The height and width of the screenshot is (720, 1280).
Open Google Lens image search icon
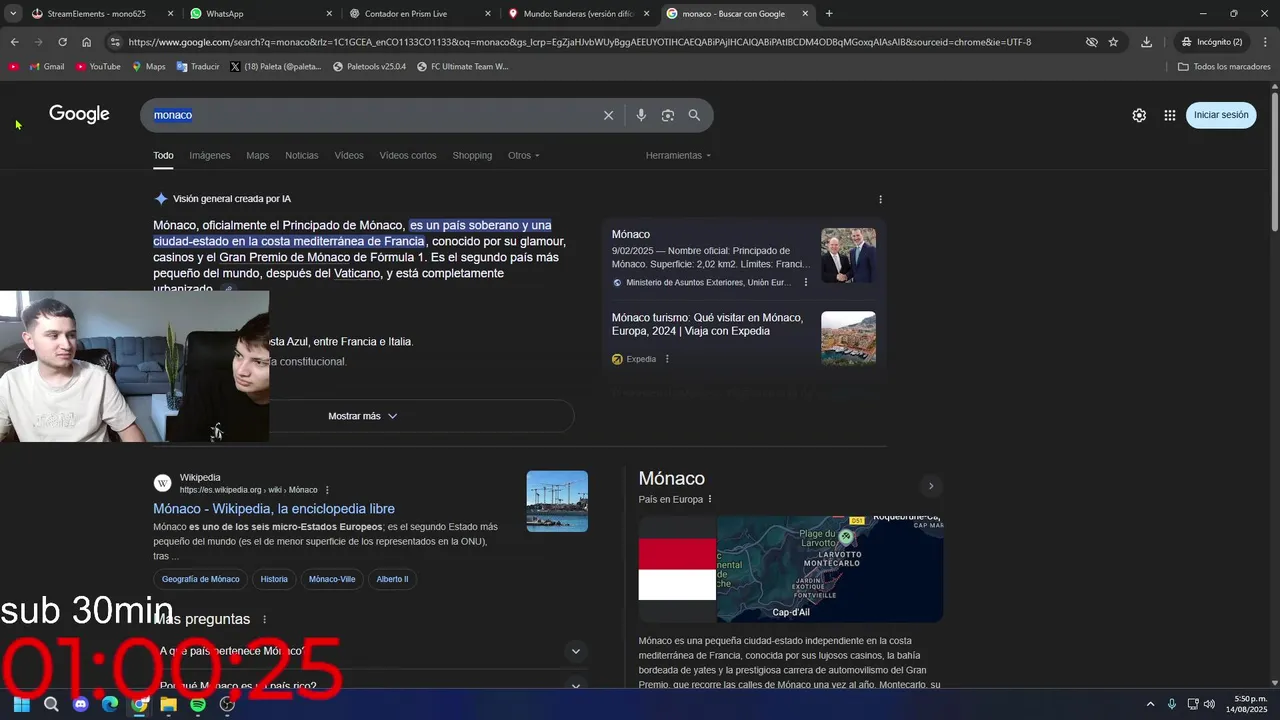pos(668,115)
